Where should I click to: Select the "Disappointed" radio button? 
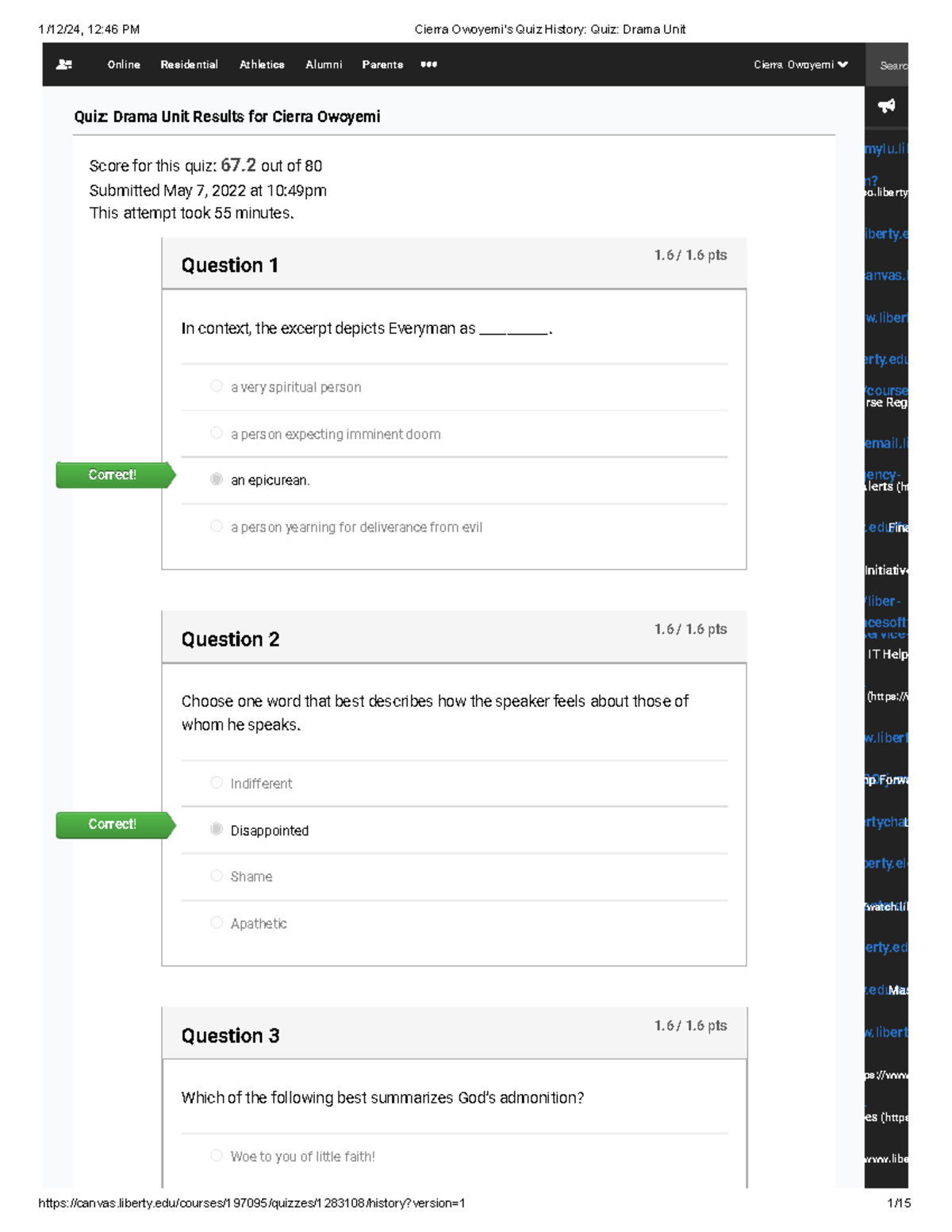[217, 829]
